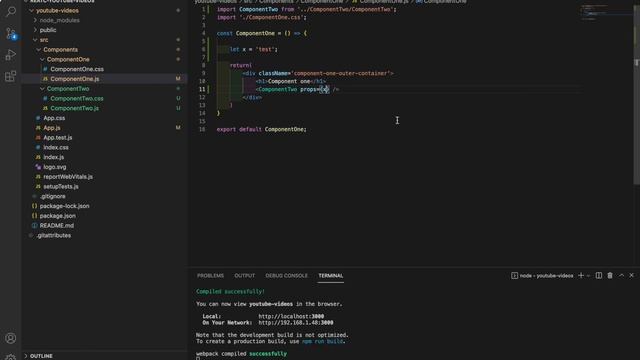Open the Manage gear icon
Viewport: 640px width, 360px height.
tap(11, 357)
